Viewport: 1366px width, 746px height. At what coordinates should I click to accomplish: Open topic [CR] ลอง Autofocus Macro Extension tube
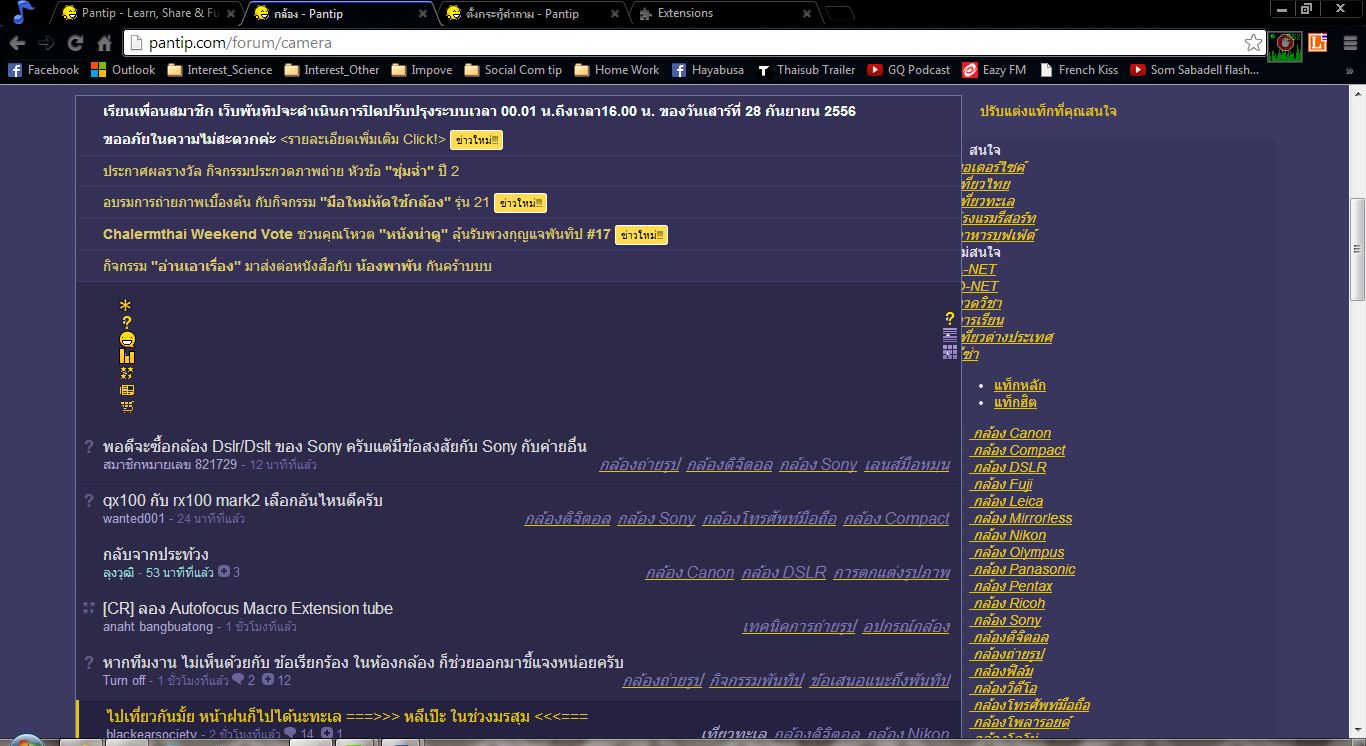(248, 608)
